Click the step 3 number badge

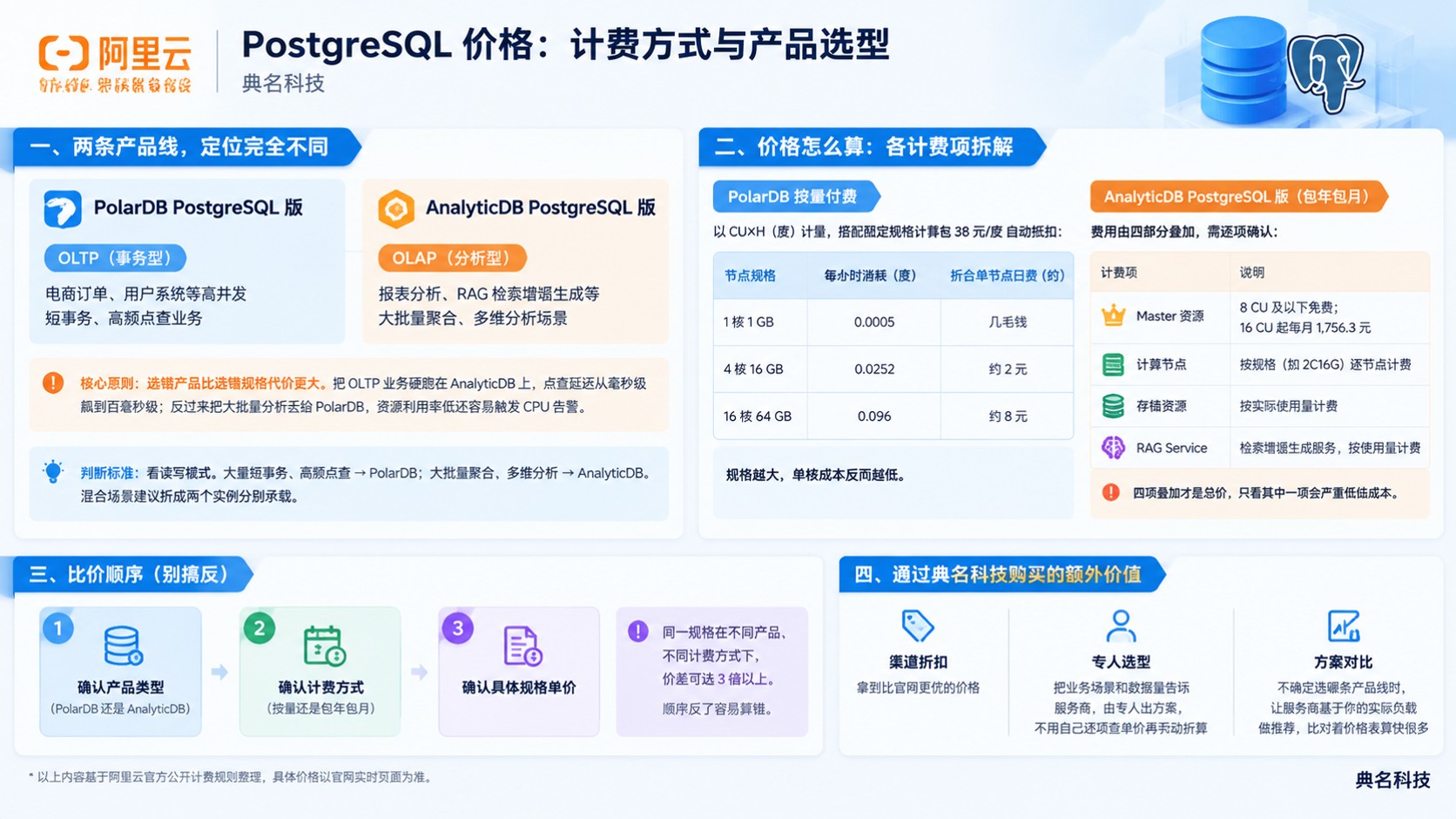tap(458, 627)
